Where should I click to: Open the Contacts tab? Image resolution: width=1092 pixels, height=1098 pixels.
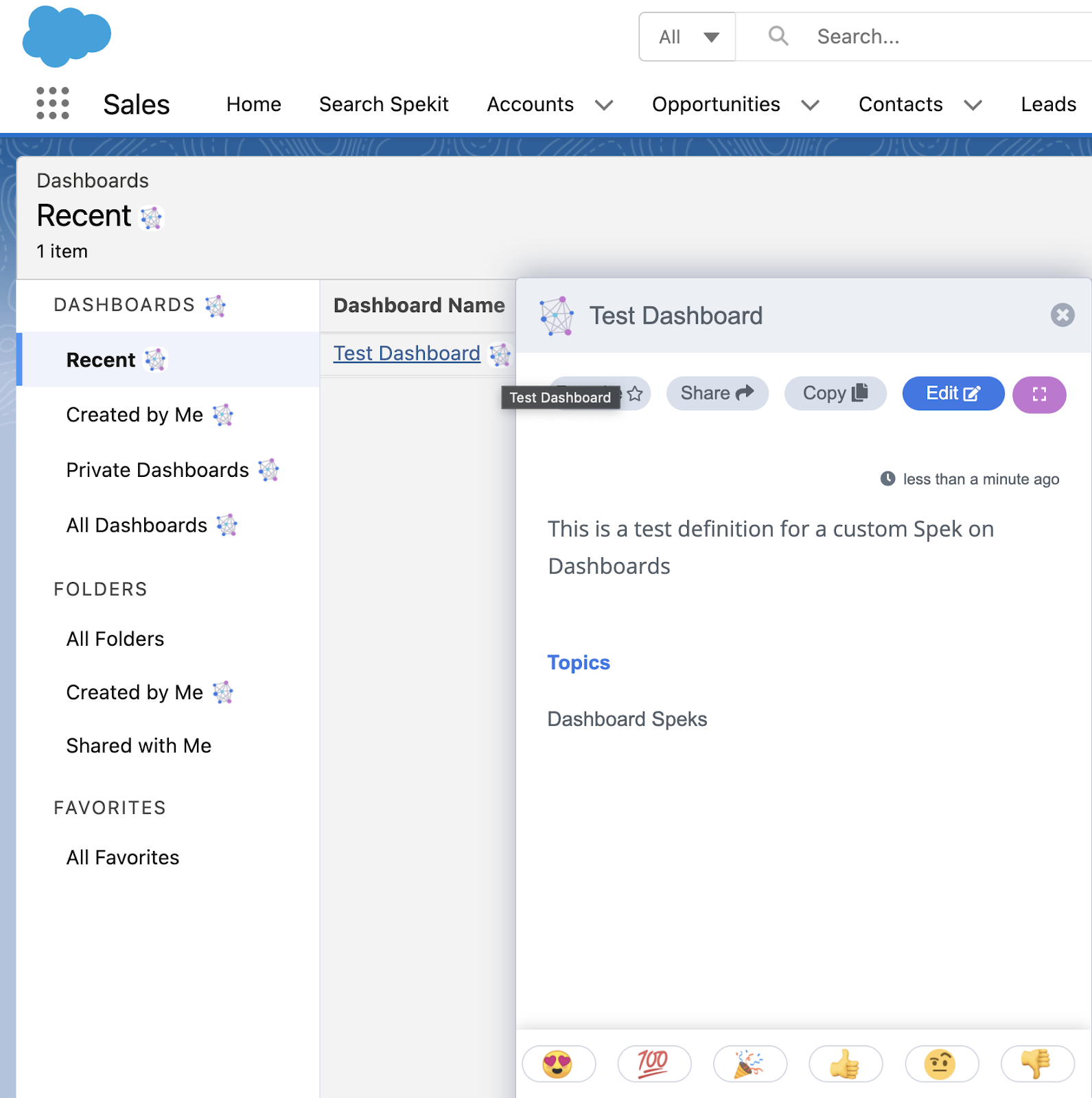[901, 104]
